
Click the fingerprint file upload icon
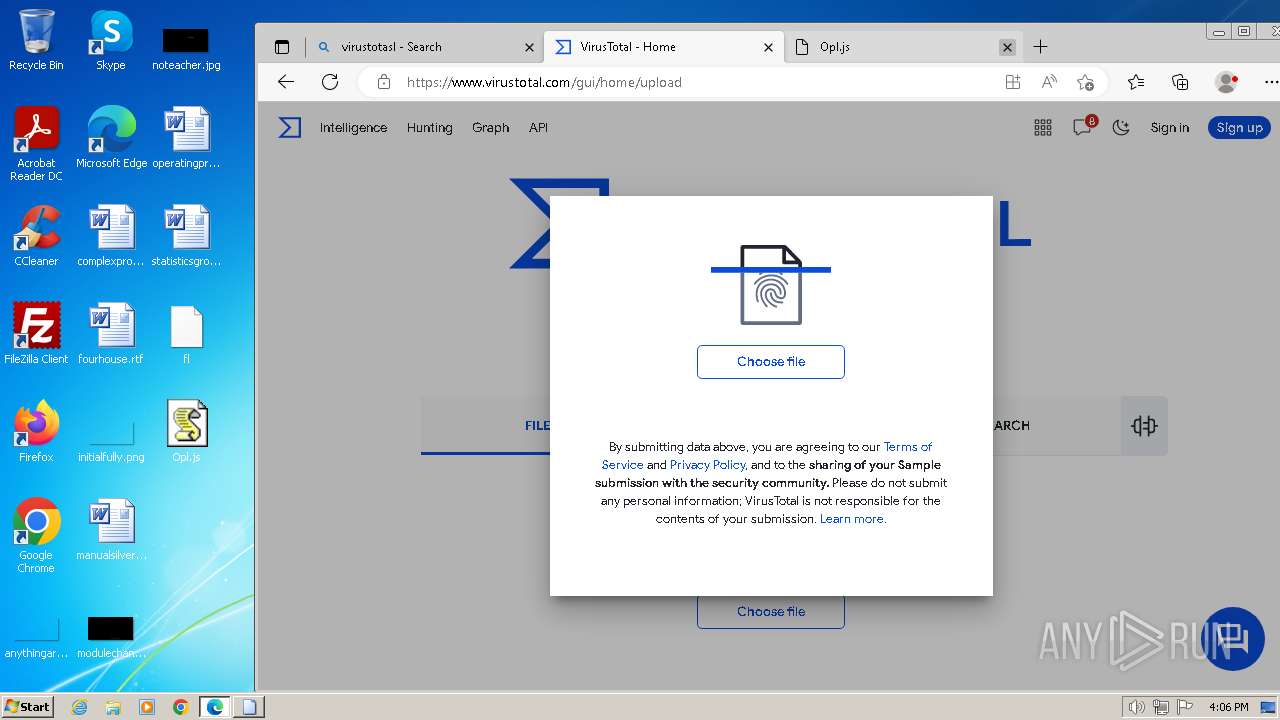pyautogui.click(x=771, y=285)
